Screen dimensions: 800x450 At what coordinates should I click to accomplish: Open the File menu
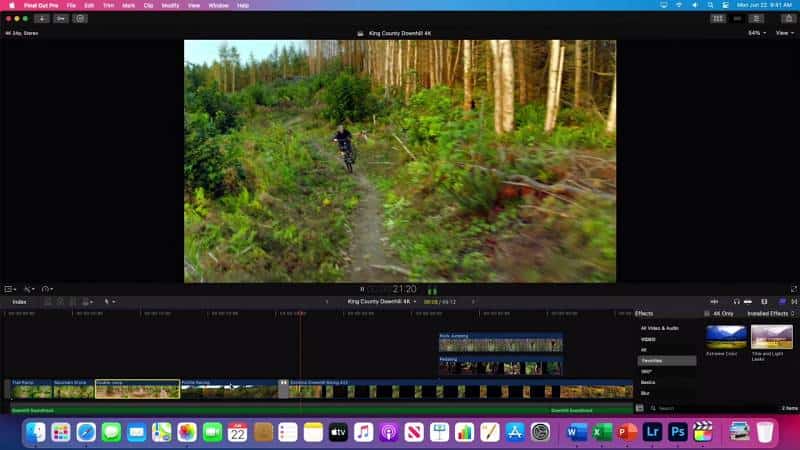coord(71,5)
